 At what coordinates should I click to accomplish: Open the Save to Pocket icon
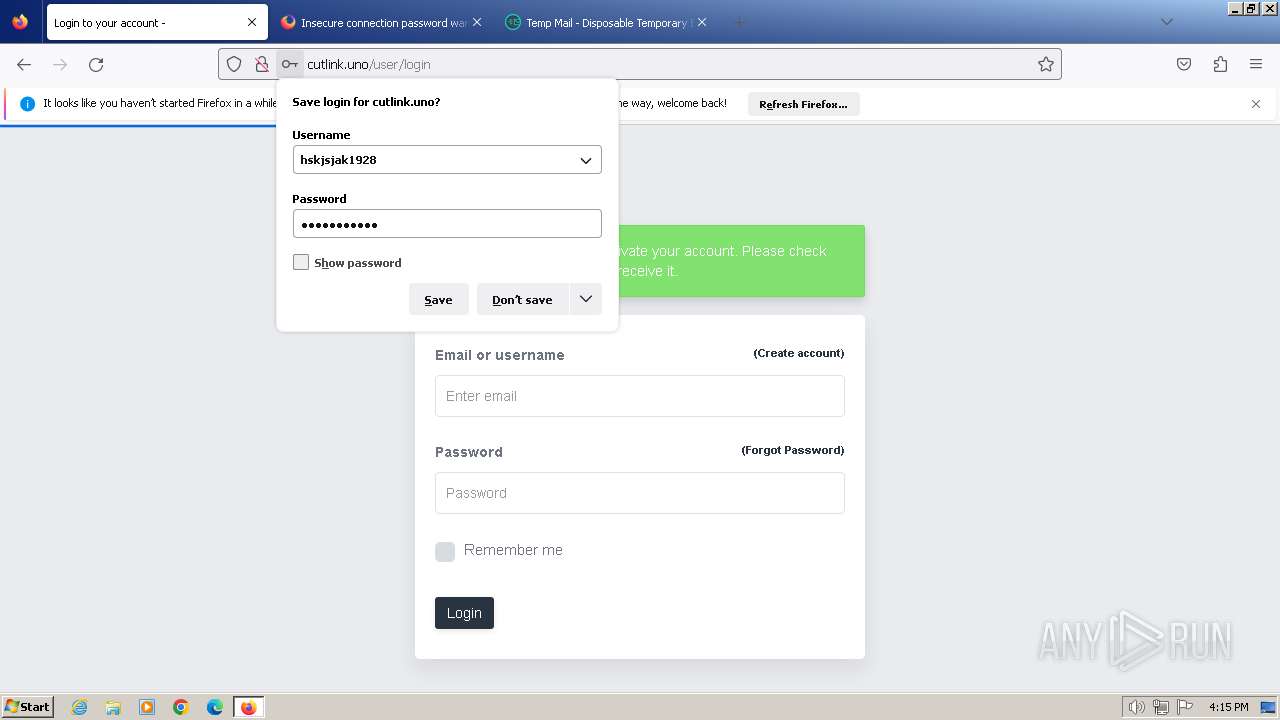pos(1184,64)
